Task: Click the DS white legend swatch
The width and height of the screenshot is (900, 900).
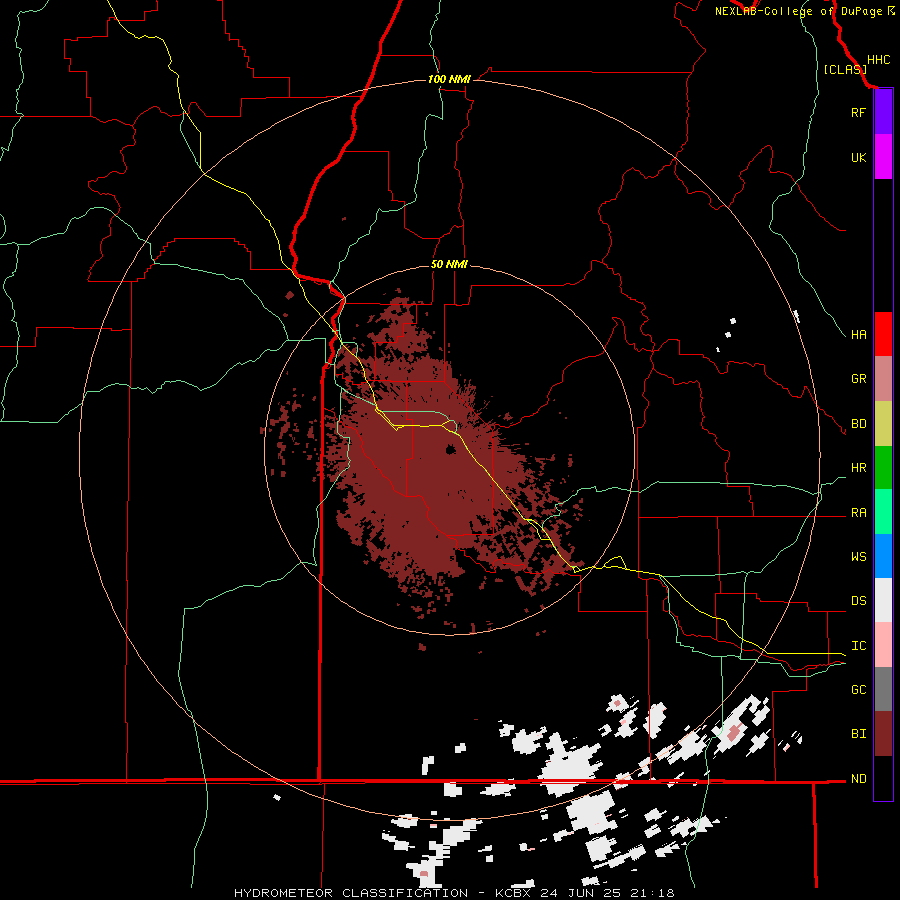Action: coord(883,600)
